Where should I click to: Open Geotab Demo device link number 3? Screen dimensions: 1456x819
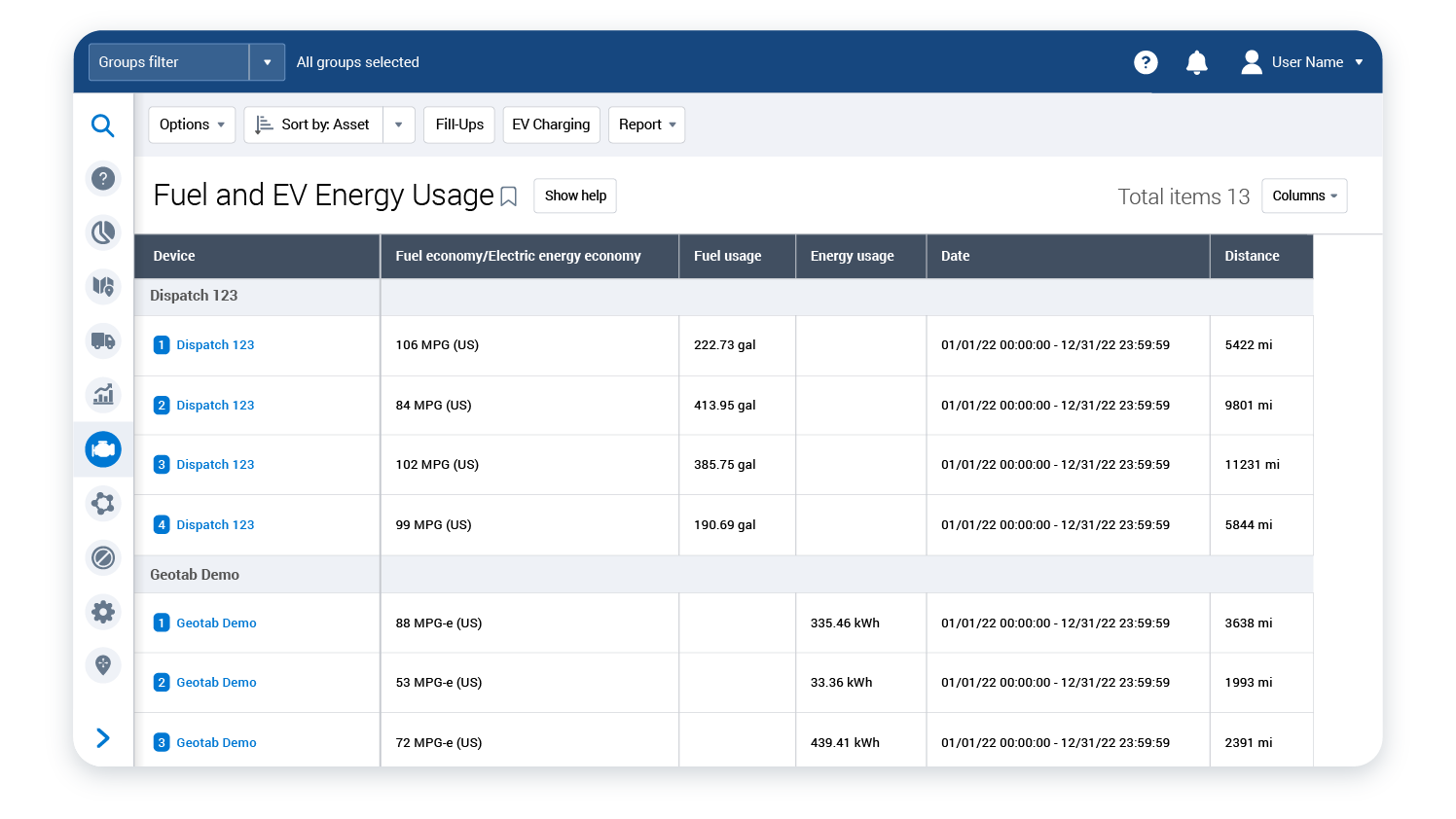click(216, 743)
